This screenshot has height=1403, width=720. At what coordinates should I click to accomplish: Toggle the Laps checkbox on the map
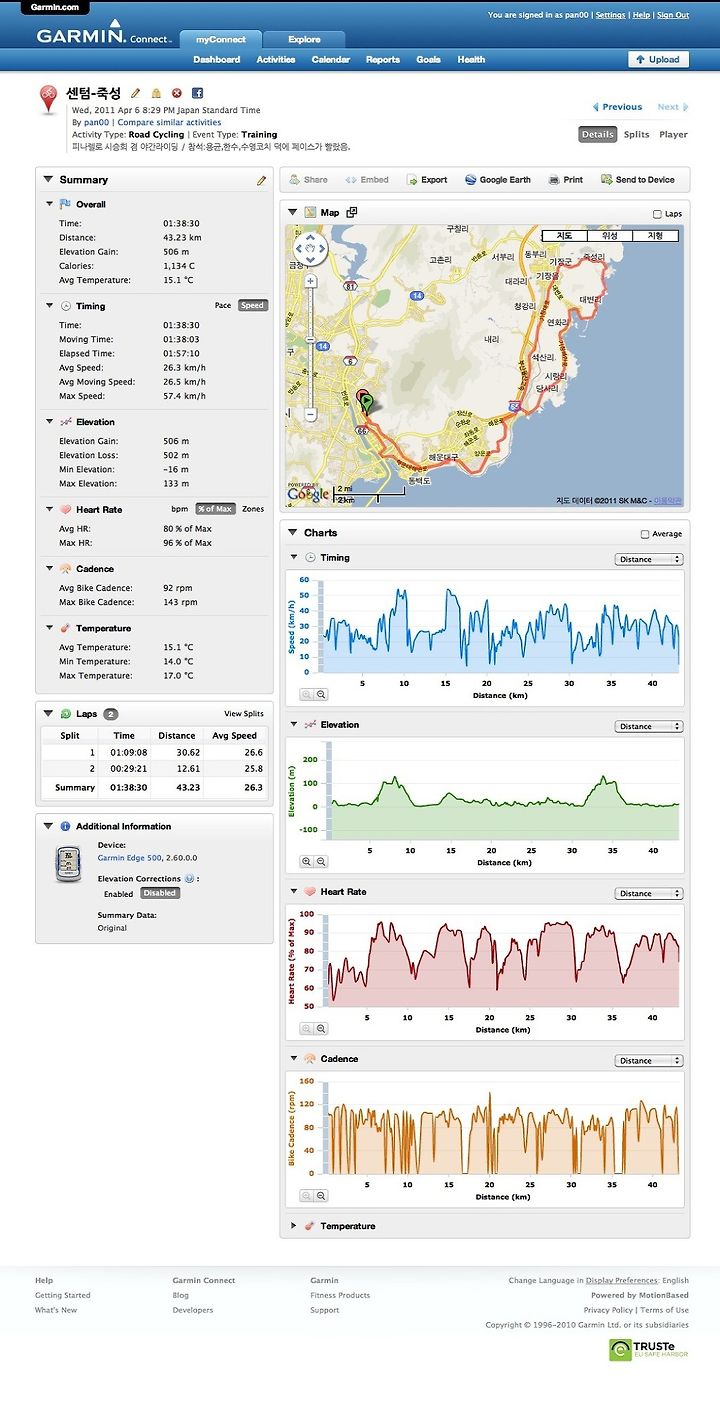pyautogui.click(x=657, y=214)
